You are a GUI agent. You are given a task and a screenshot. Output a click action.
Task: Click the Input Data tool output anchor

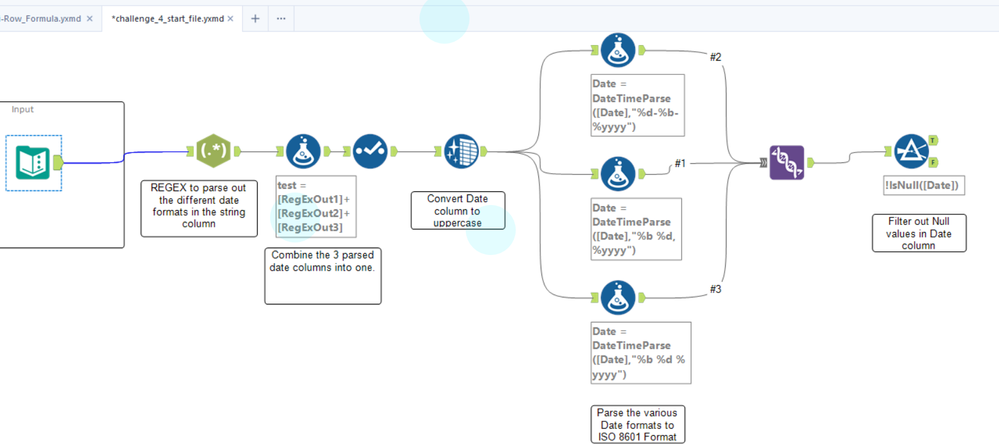(x=57, y=163)
